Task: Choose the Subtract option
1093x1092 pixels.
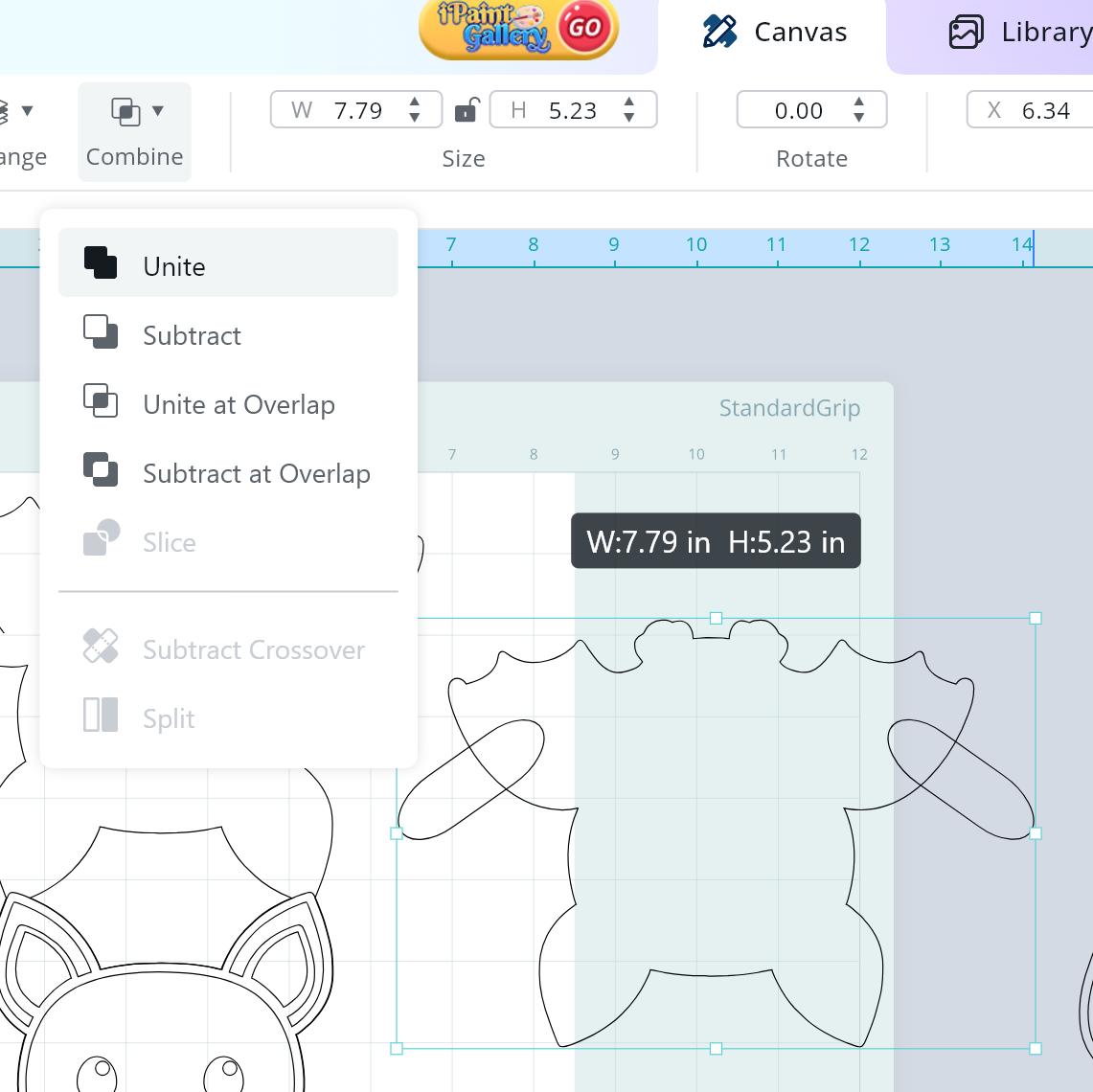Action: pos(192,335)
